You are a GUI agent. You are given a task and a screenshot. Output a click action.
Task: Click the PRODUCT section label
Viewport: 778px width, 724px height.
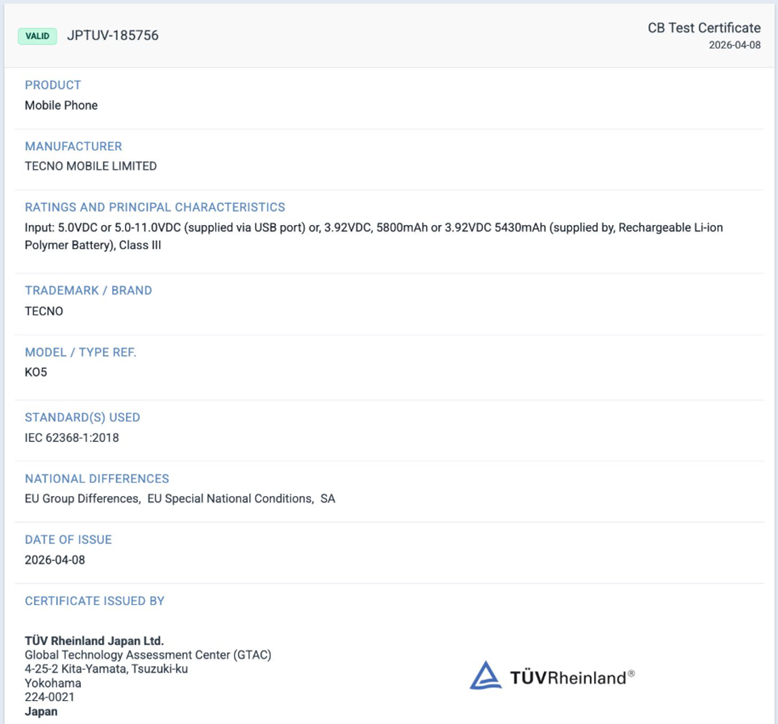tap(53, 85)
